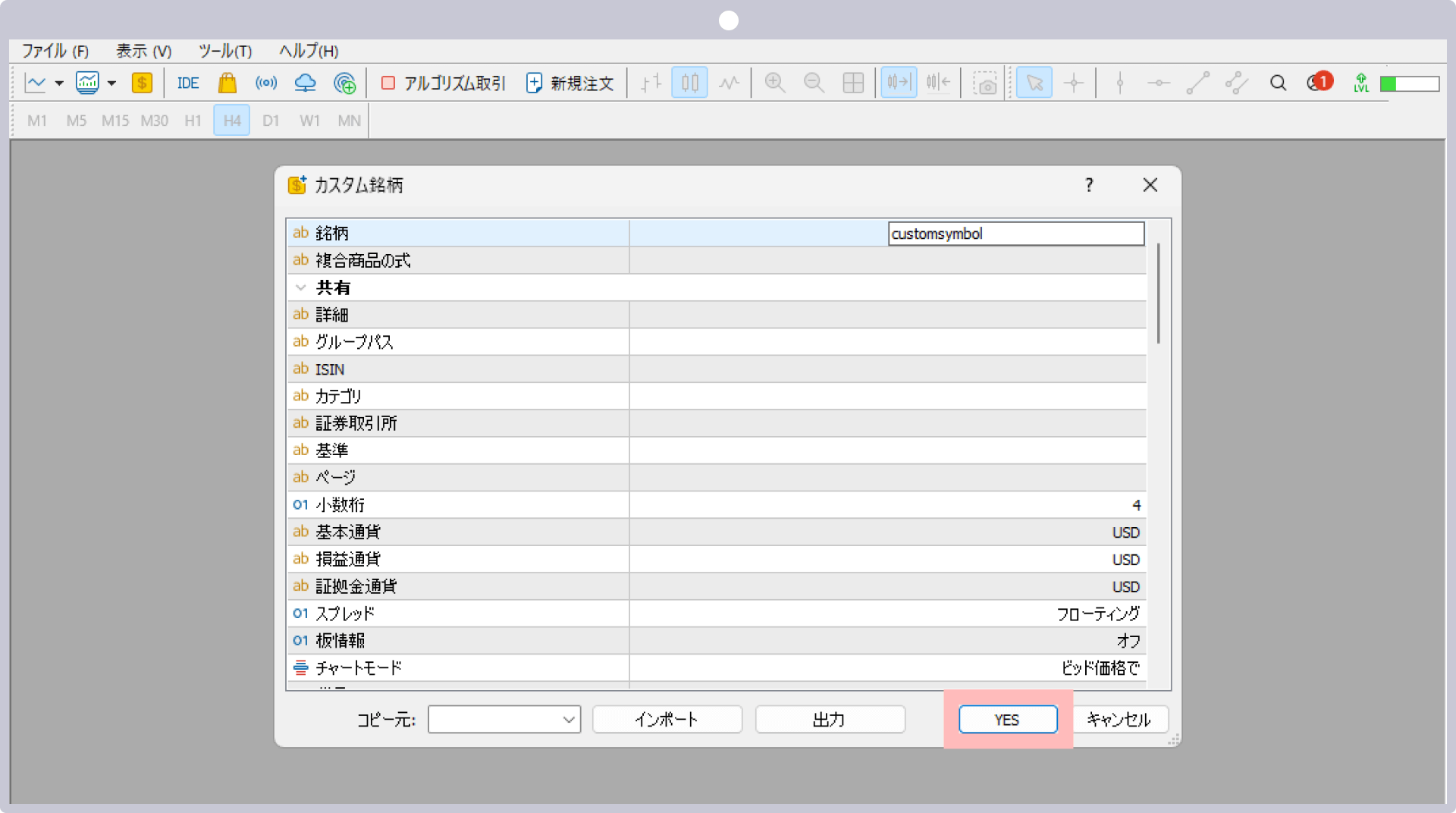Viewport: 1456px width, 813px height.
Task: Open ファイル (F) menu
Action: point(55,51)
